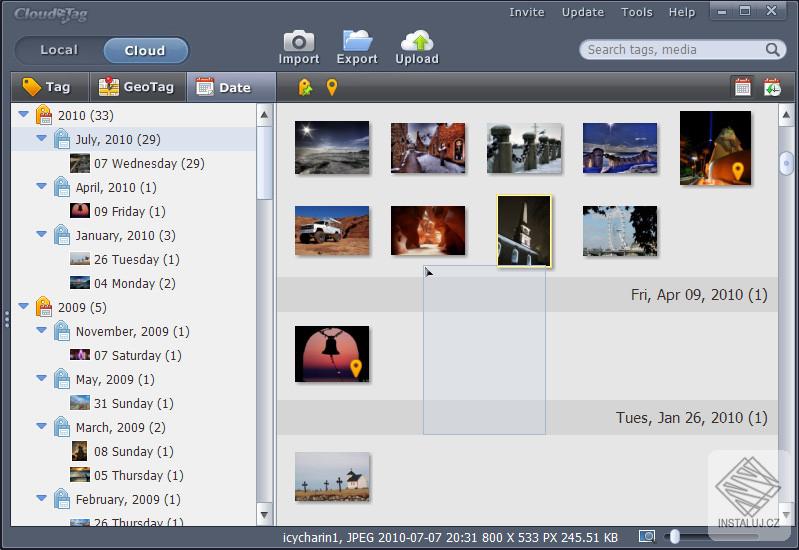The width and height of the screenshot is (799, 550).
Task: Click the Import camera icon
Action: tap(299, 41)
